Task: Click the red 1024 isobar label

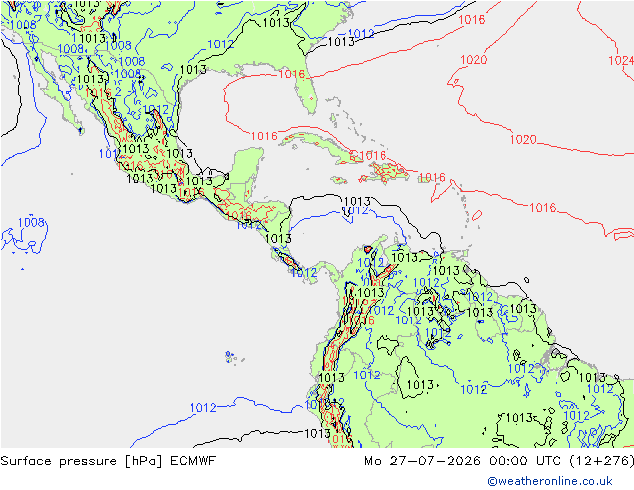Action: point(621,61)
